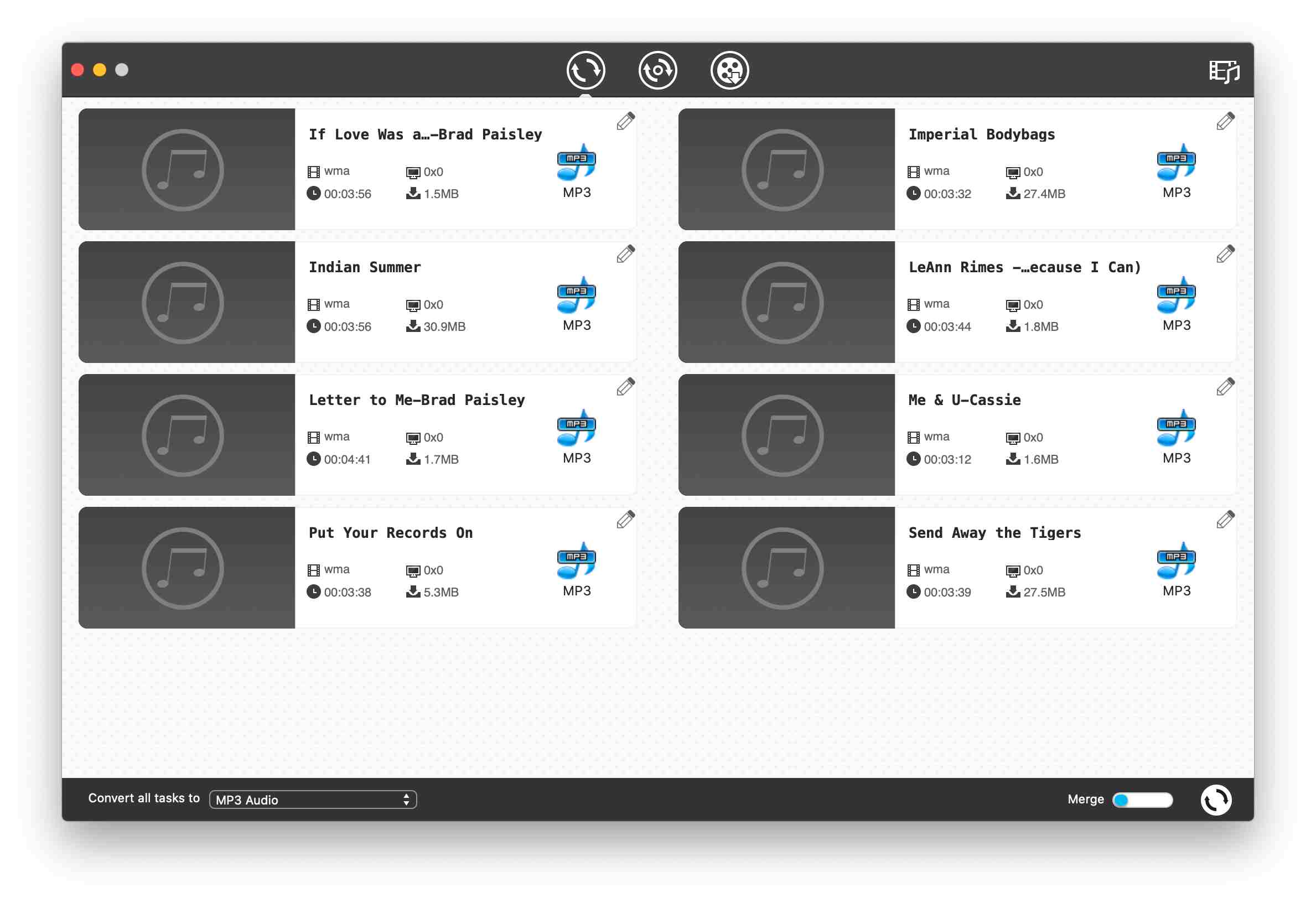Open the media library icon at top right
1316x903 pixels.
(x=1224, y=72)
